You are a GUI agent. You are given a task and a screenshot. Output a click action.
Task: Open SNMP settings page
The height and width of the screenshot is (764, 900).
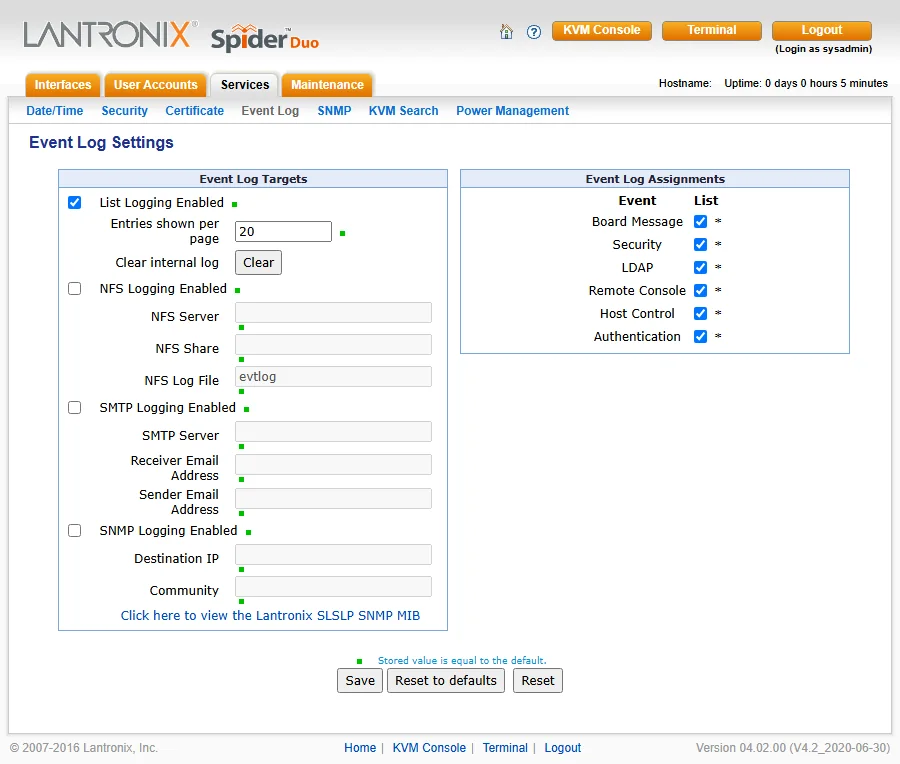[x=334, y=111]
